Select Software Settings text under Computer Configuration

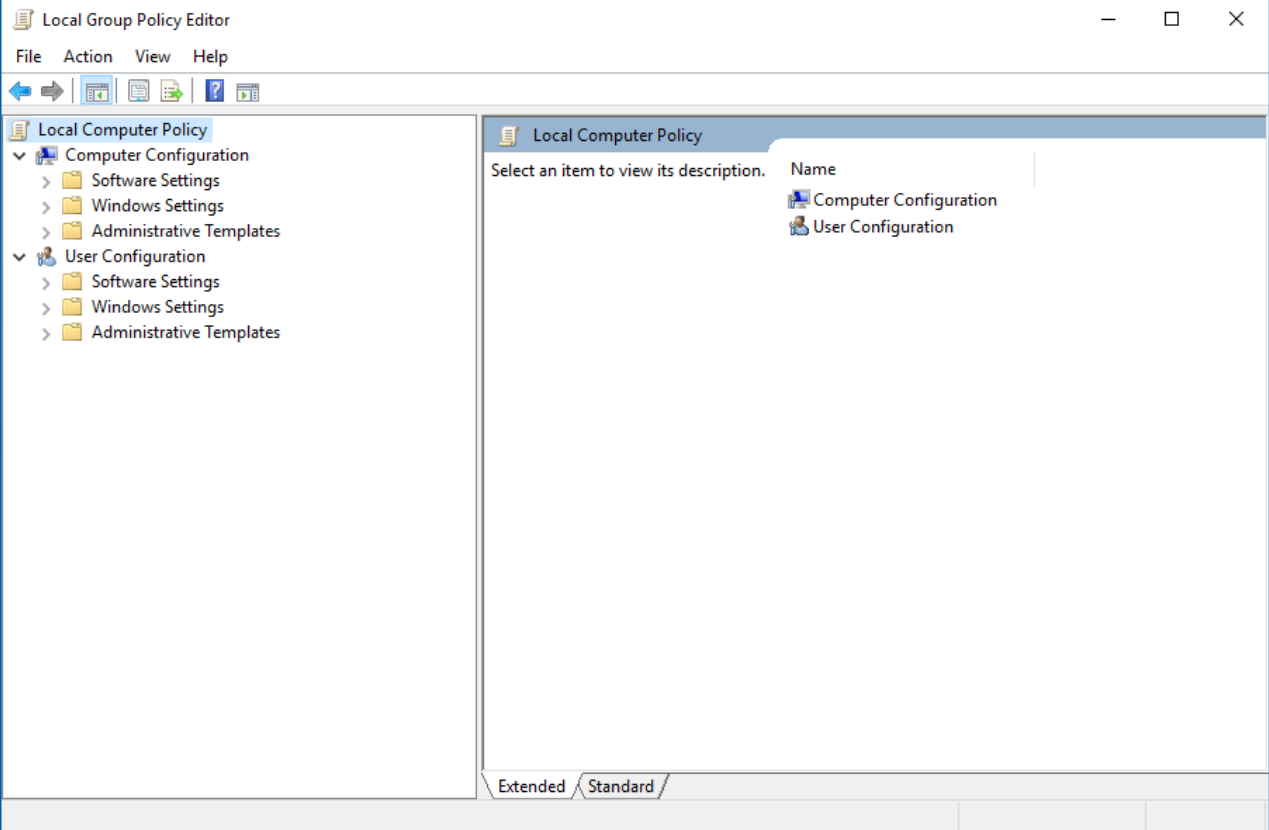click(x=156, y=180)
